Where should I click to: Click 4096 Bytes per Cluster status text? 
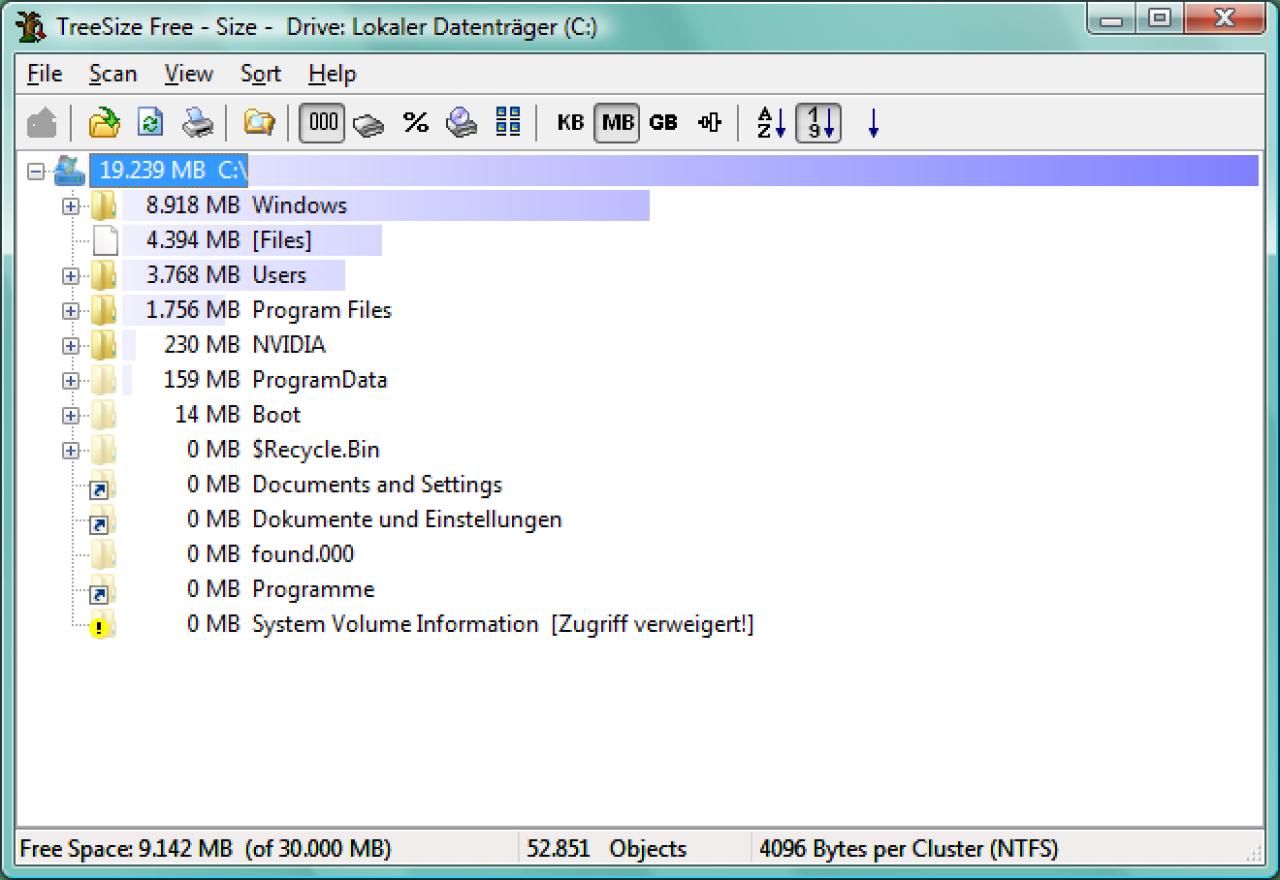908,849
